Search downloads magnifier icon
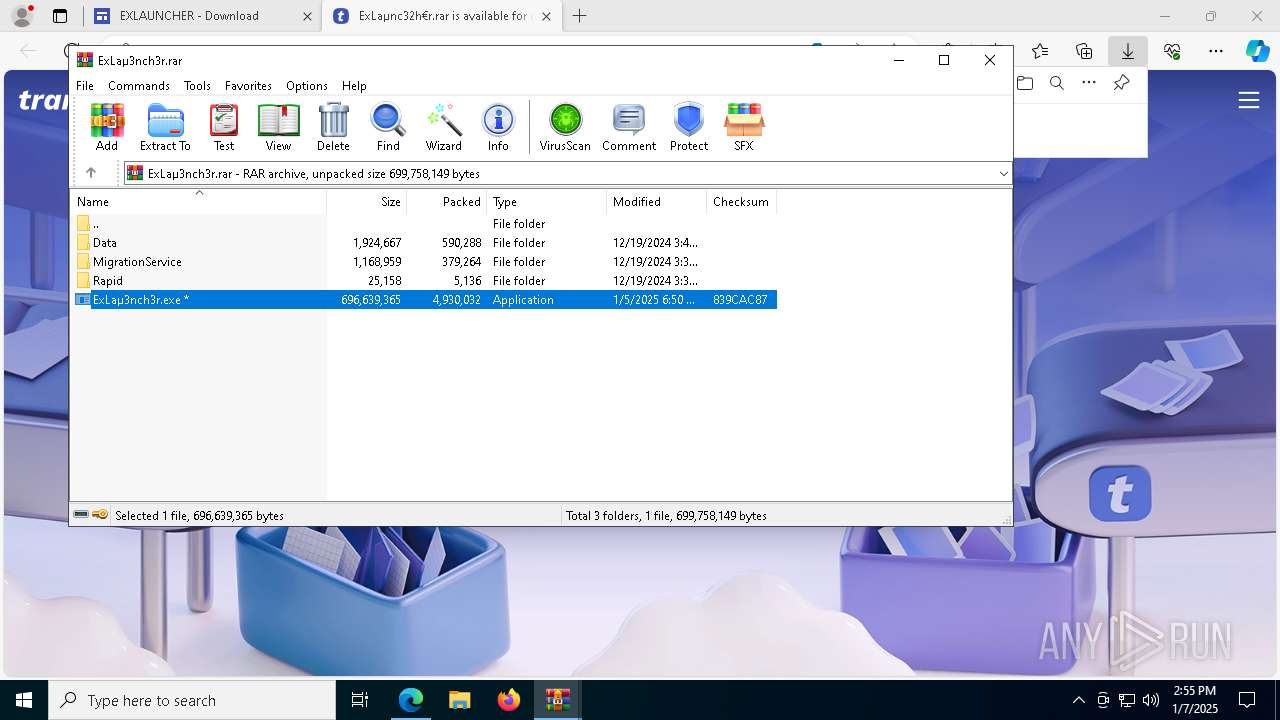Viewport: 1280px width, 720px height. tap(1057, 83)
